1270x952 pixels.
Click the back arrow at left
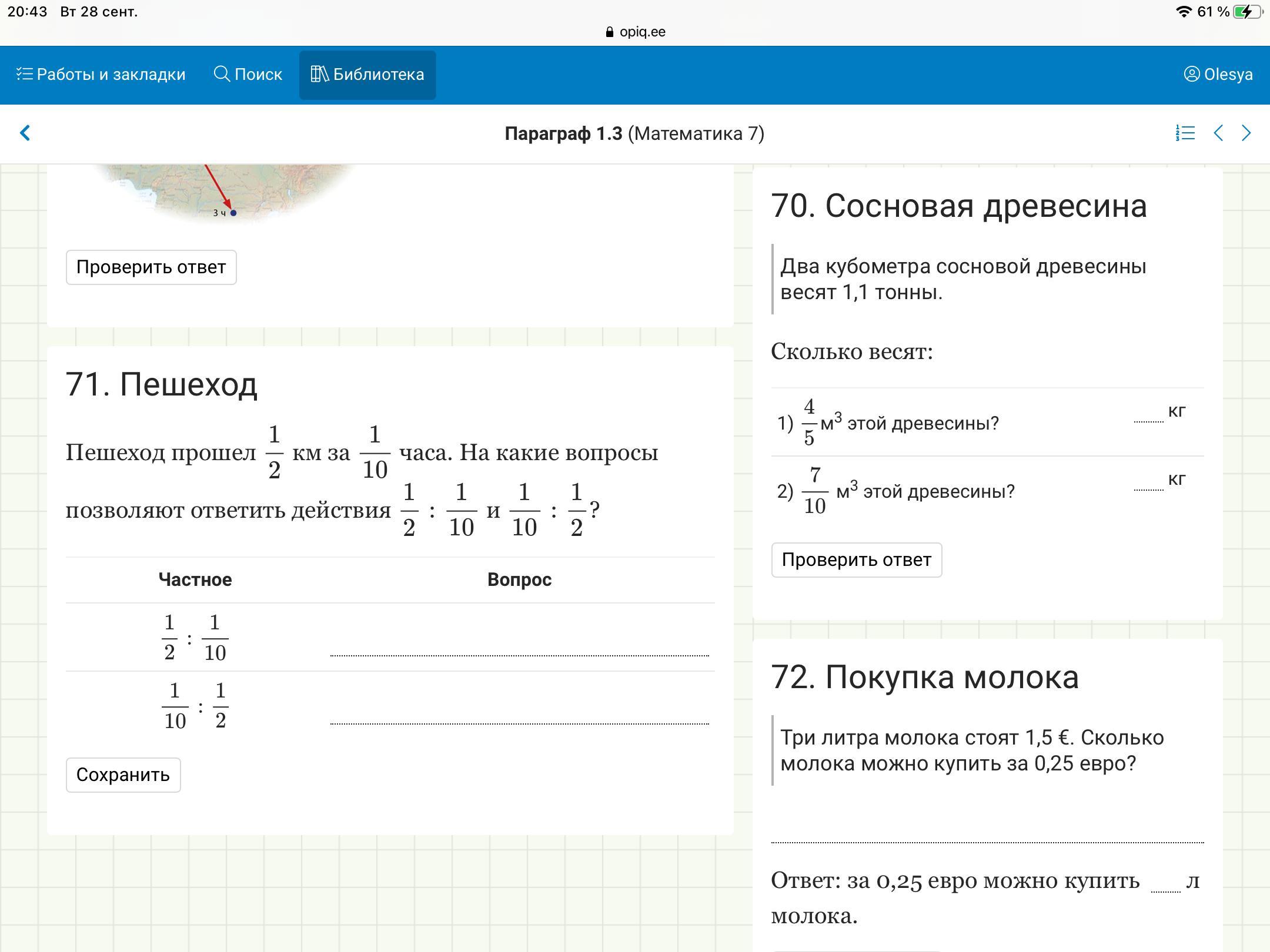(x=25, y=133)
